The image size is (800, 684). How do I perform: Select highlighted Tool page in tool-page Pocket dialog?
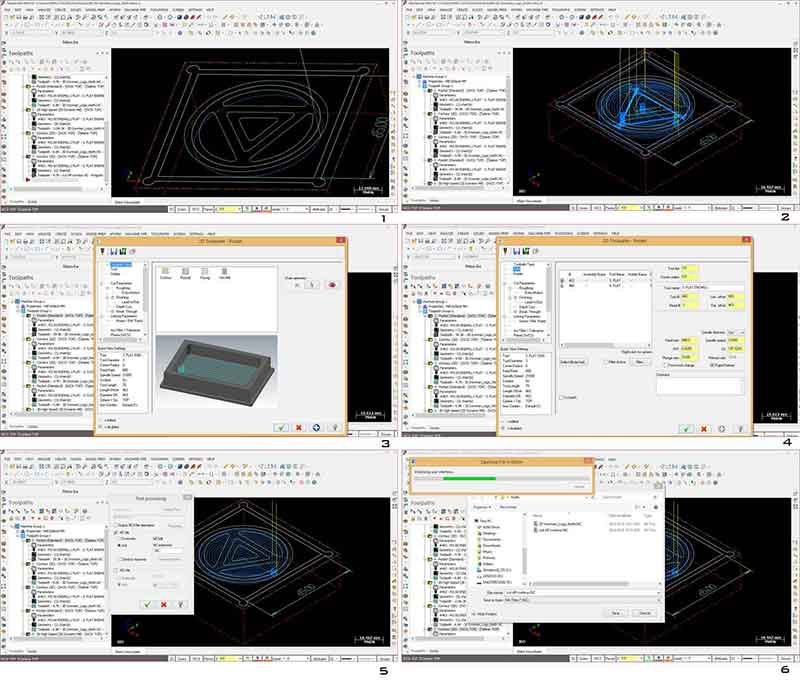516,269
